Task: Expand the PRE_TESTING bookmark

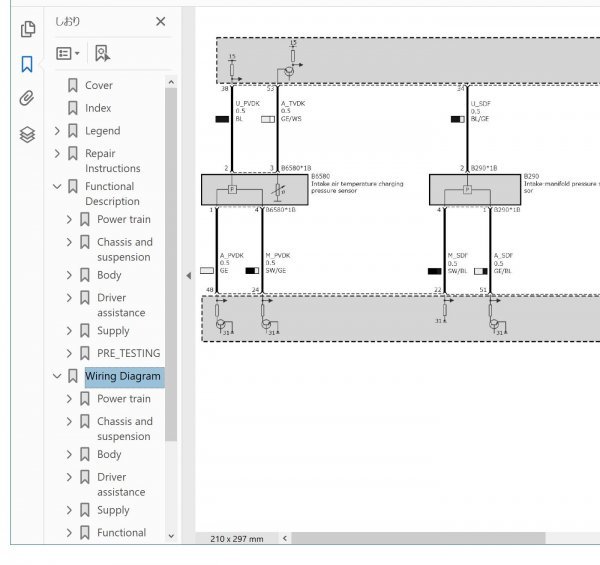Action: pyautogui.click(x=69, y=353)
